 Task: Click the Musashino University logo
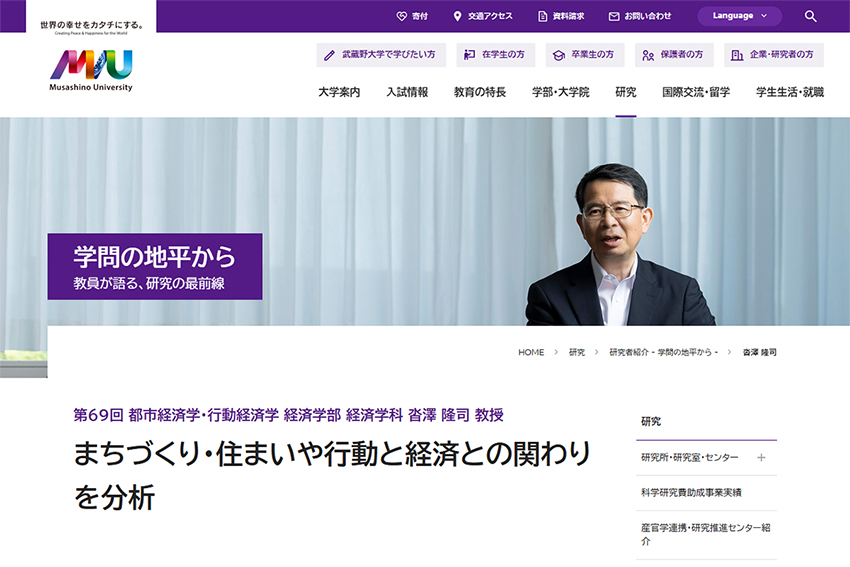[x=91, y=70]
